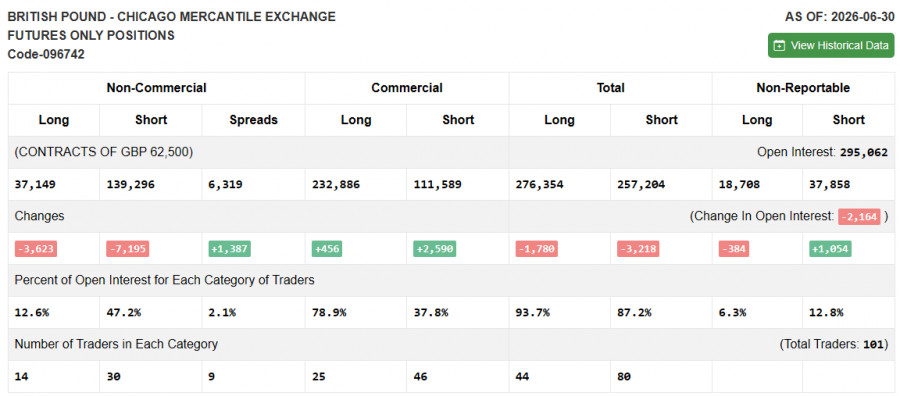Screen dimensions: 900x396
Task: Click the 47.2% short percent cell
Action: pyautogui.click(x=123, y=313)
